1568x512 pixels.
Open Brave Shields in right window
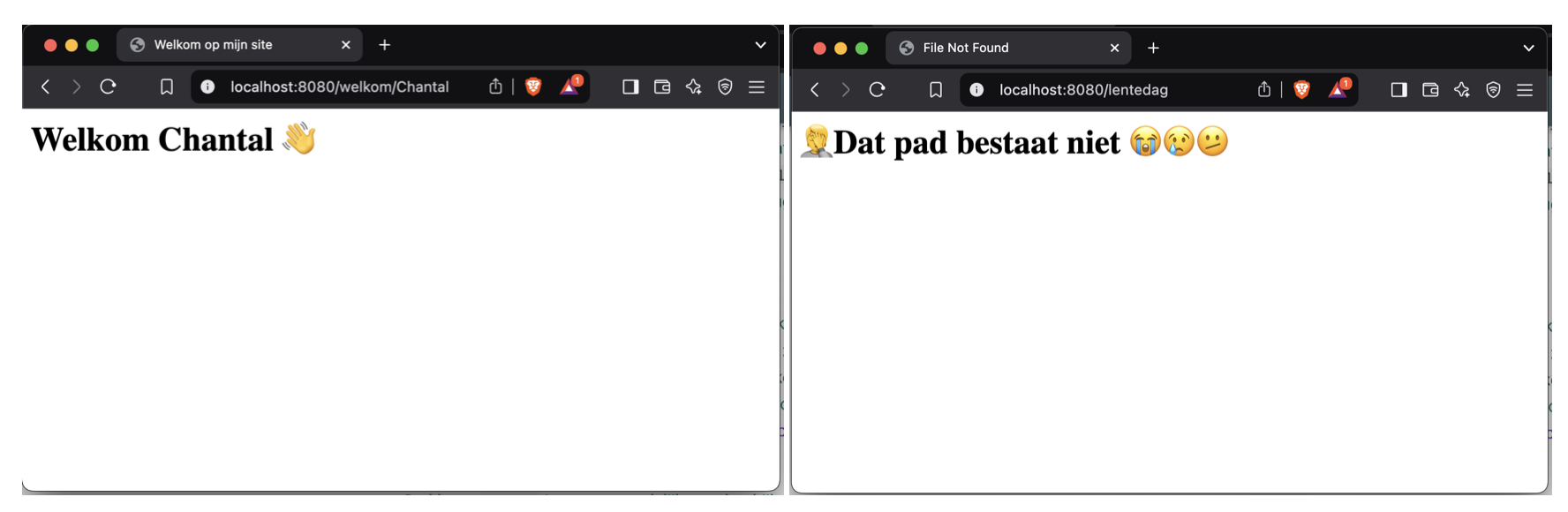1301,89
